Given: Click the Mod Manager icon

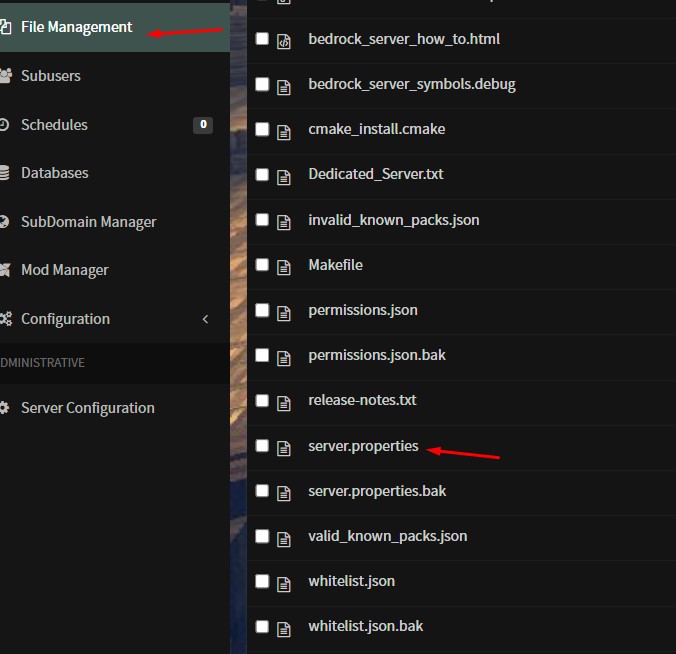Looking at the screenshot, I should [5, 270].
